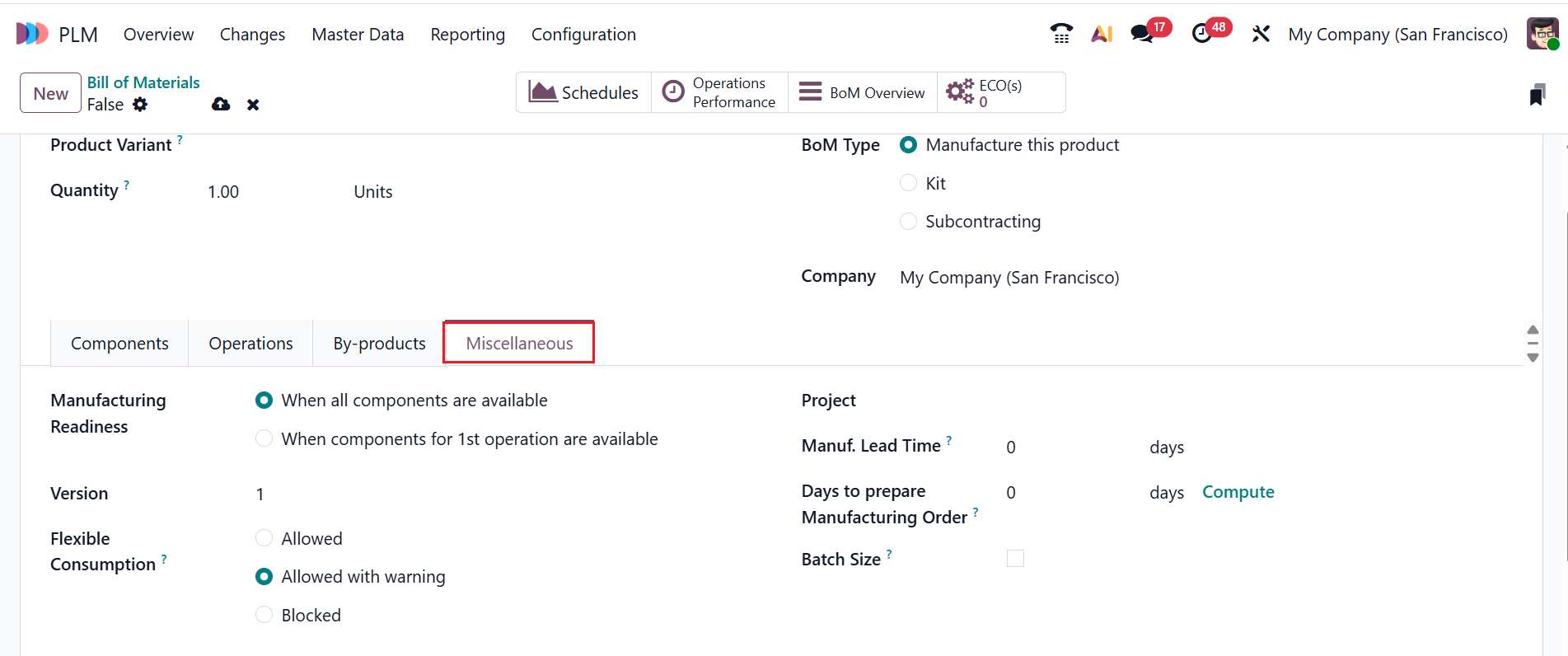Open the ECO(s) smart button

(997, 91)
